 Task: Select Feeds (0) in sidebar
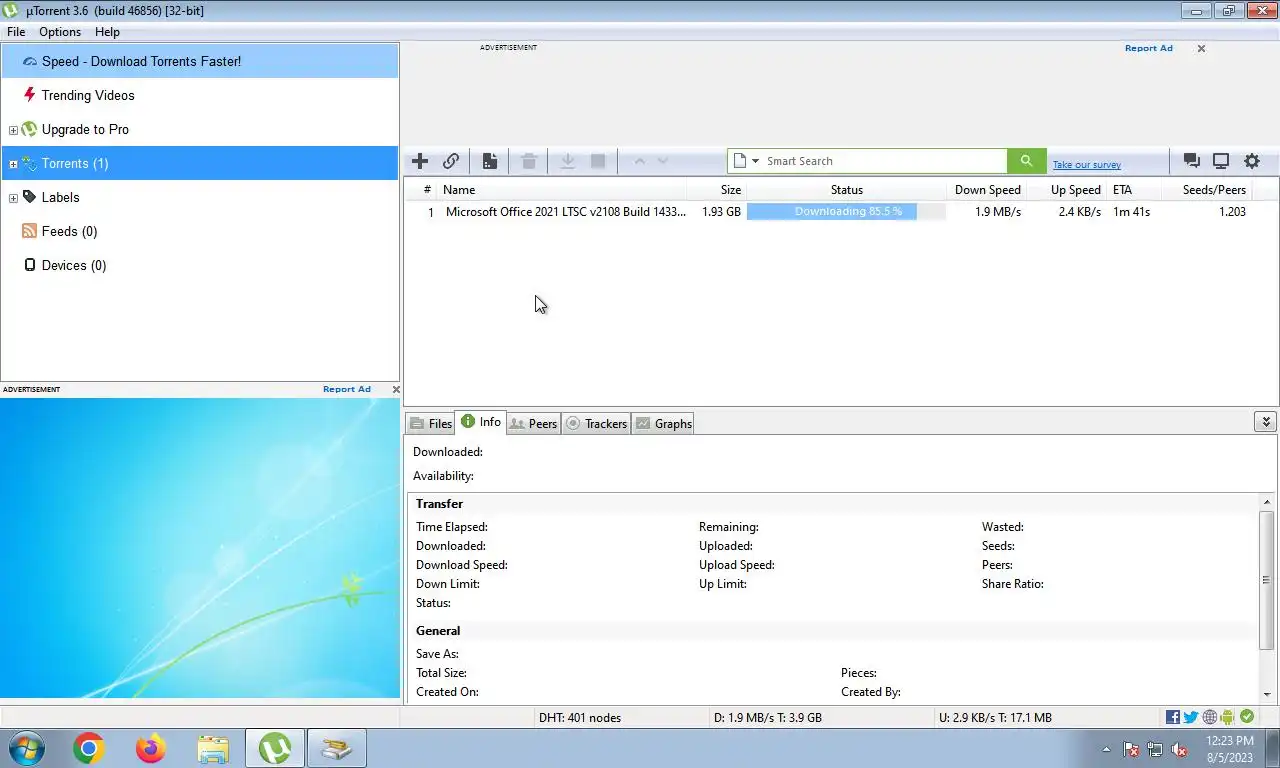click(x=200, y=231)
